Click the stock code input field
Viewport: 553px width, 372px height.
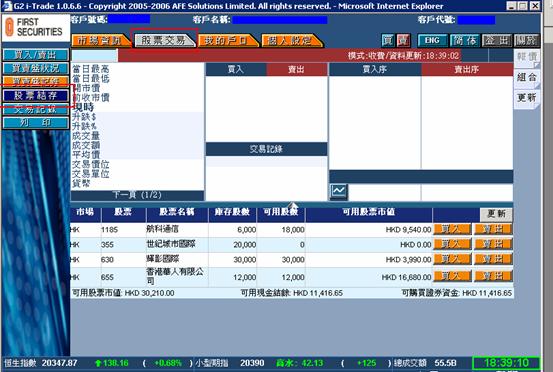coord(95,55)
